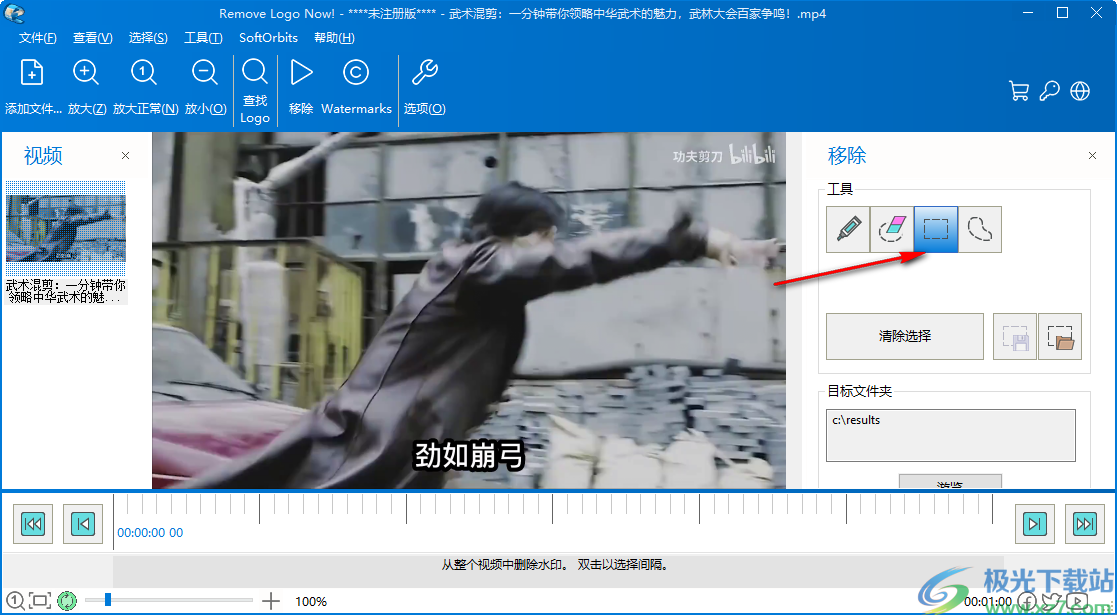The width and height of the screenshot is (1117, 615).
Task: Select the rectangular selection tool
Action: tap(934, 229)
